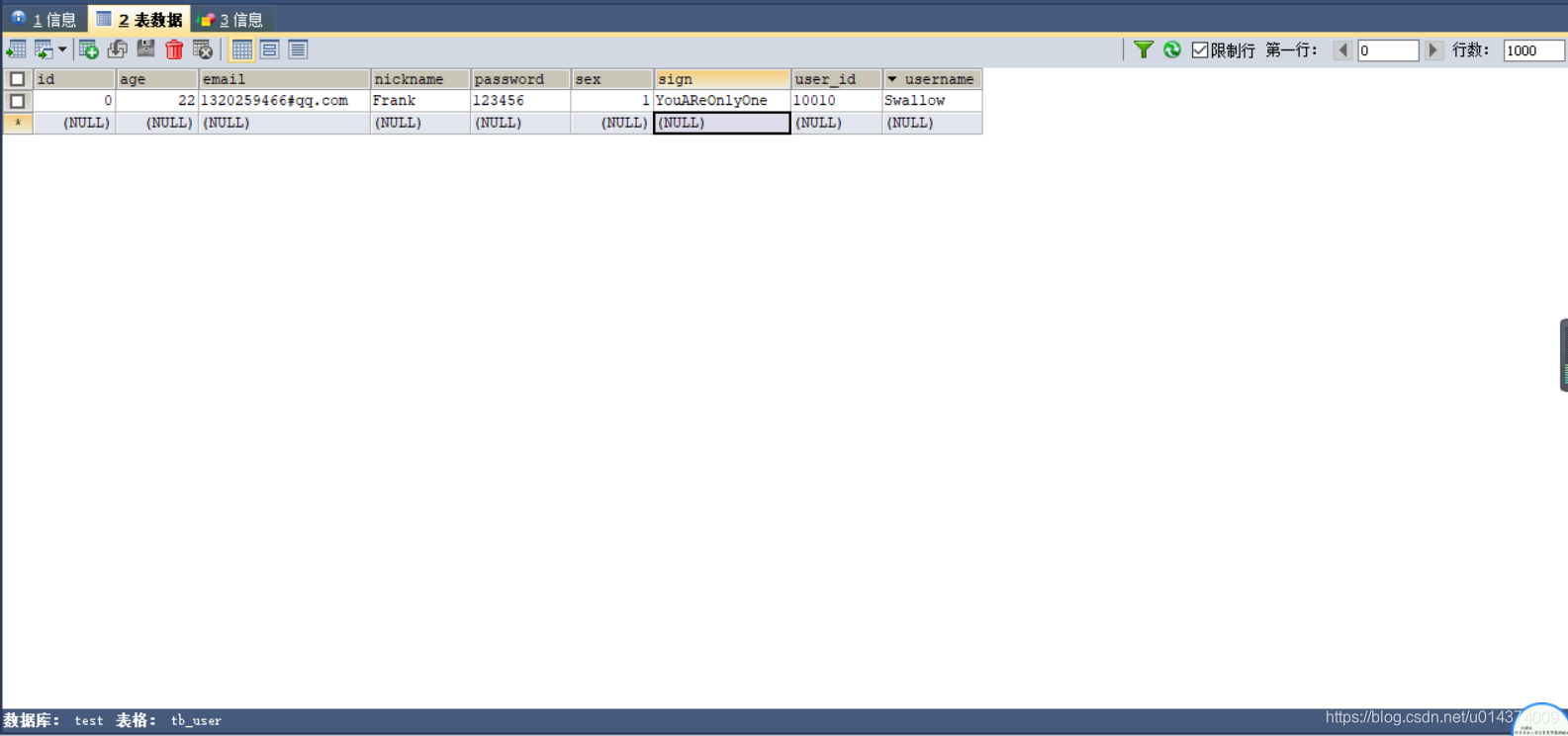Switch to form view mode
1568x736 pixels.
pos(269,49)
